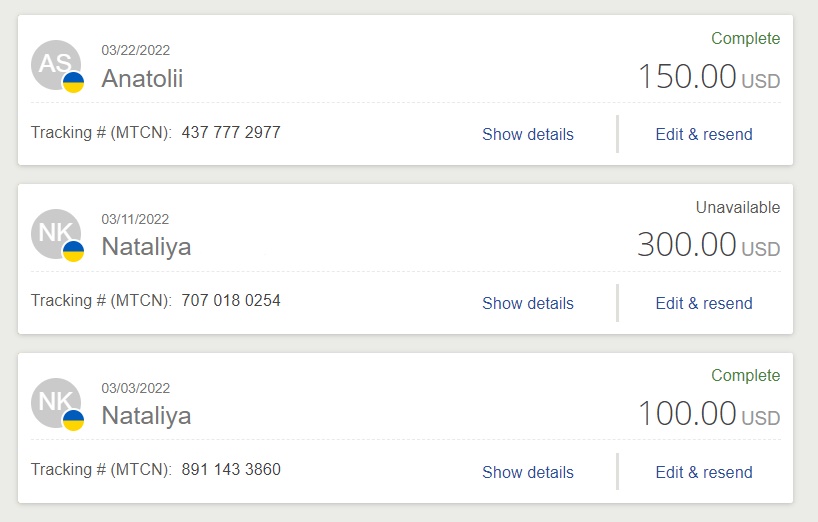
Task: Click the NK avatar dated 03/03/2022
Action: 55,403
